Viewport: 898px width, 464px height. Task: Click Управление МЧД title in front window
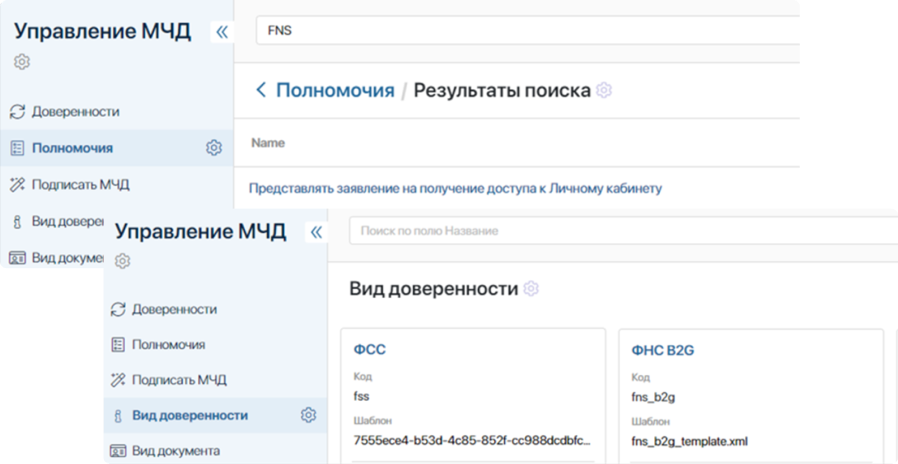point(200,232)
